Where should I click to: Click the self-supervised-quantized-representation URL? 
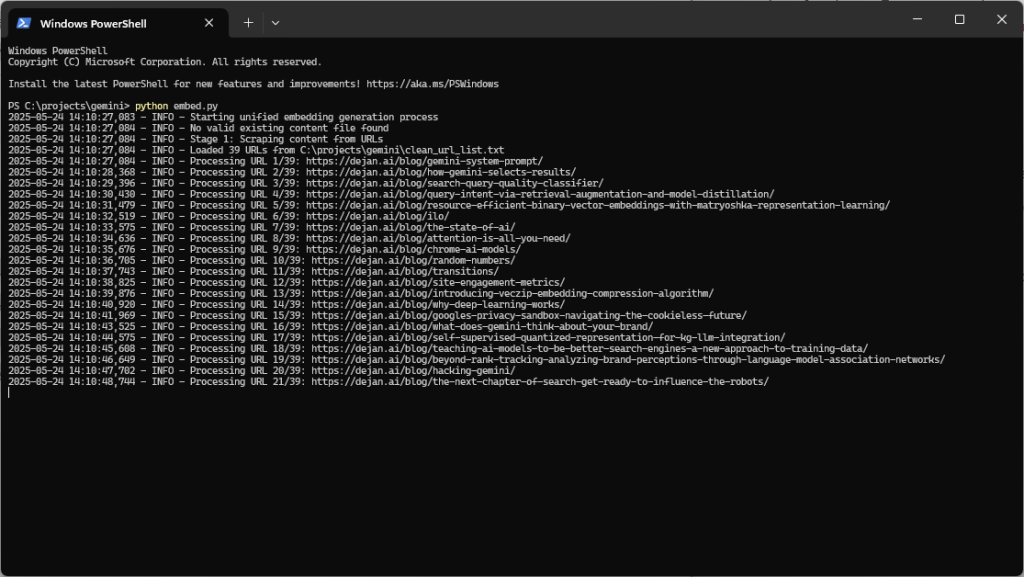[549, 339]
